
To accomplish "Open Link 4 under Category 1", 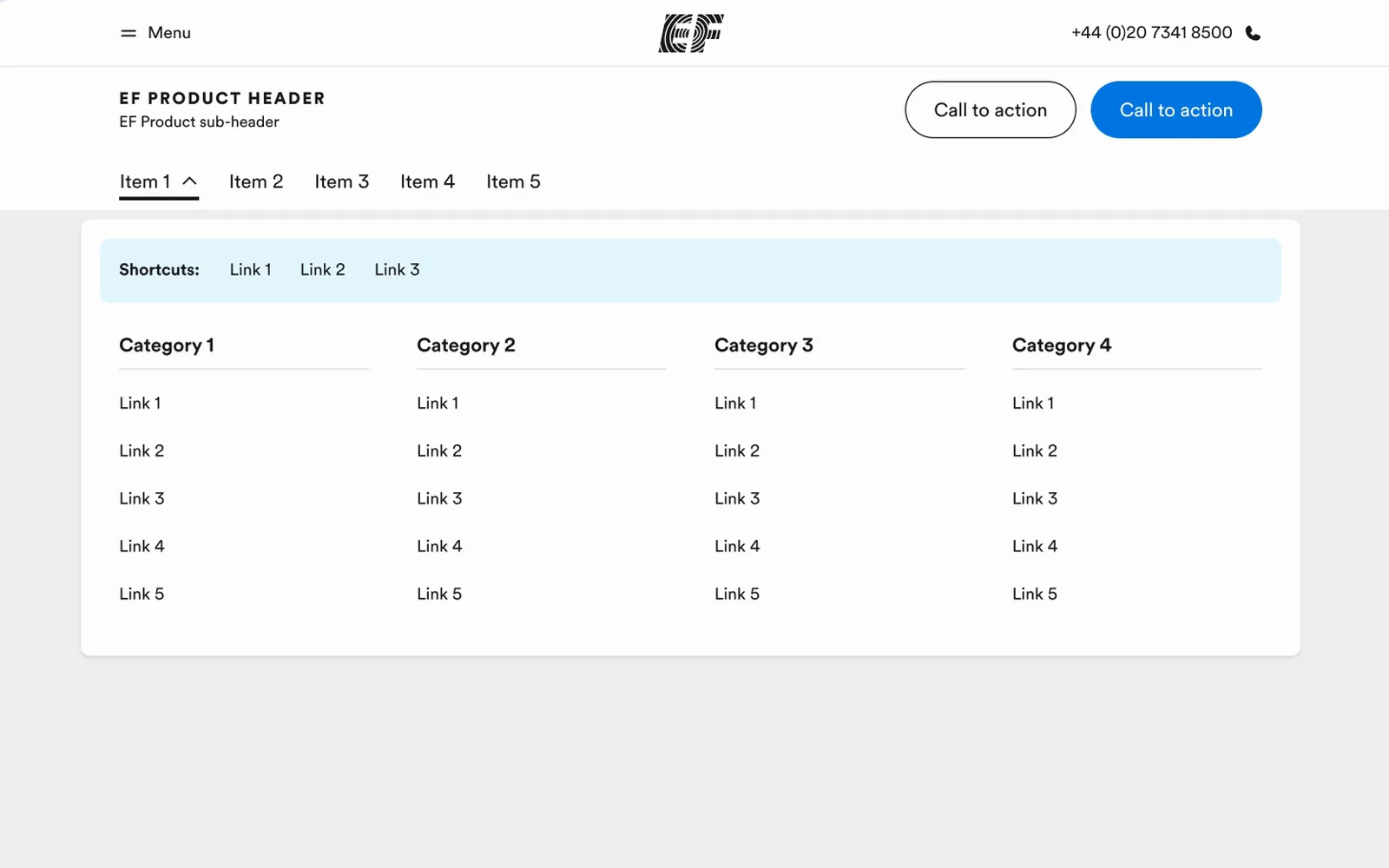I will point(142,546).
